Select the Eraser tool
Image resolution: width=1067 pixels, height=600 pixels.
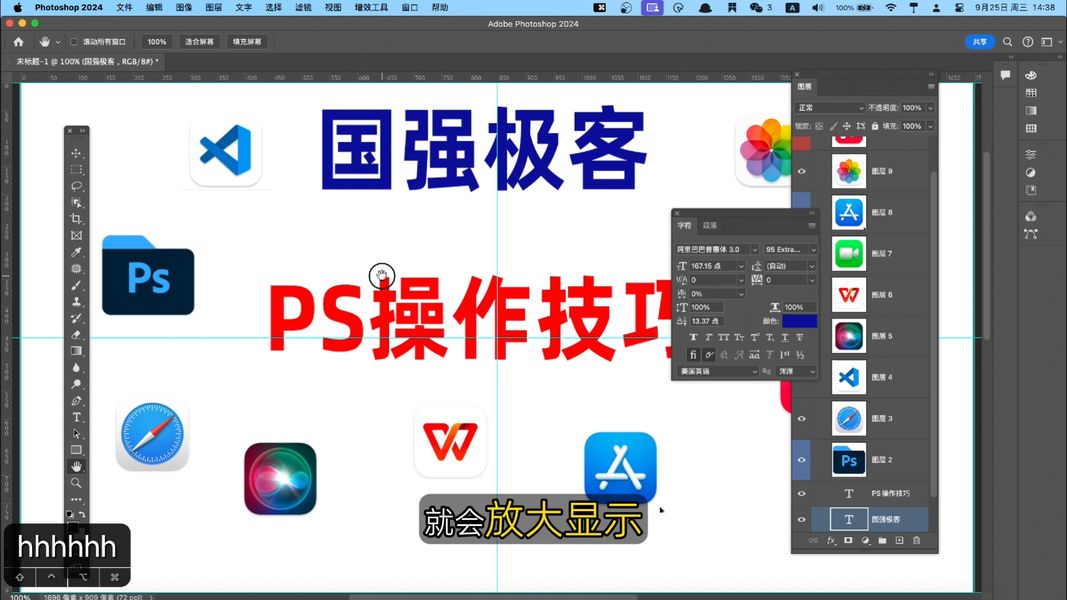pos(76,335)
